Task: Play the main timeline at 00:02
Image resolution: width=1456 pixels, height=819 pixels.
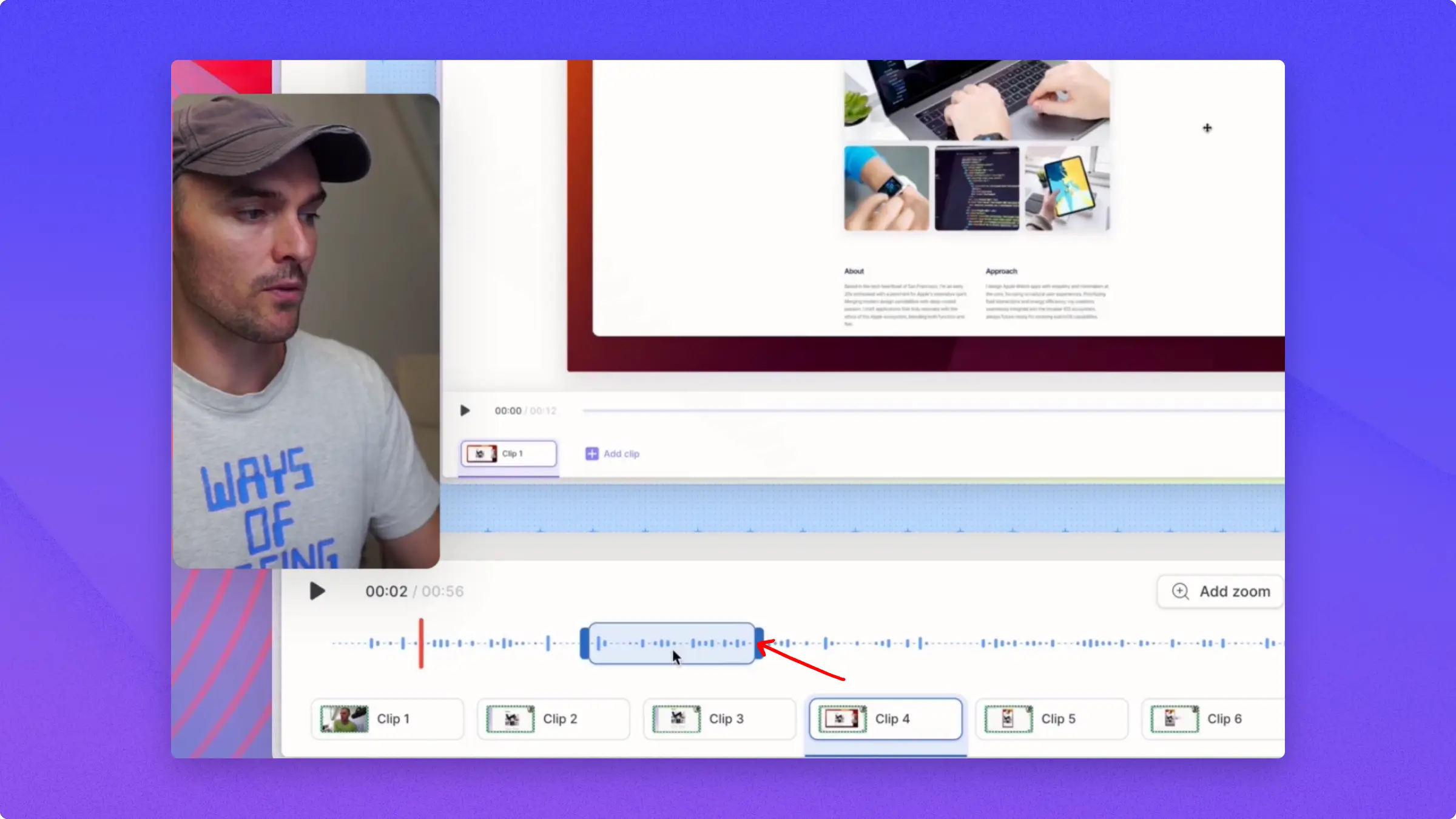Action: [x=317, y=591]
